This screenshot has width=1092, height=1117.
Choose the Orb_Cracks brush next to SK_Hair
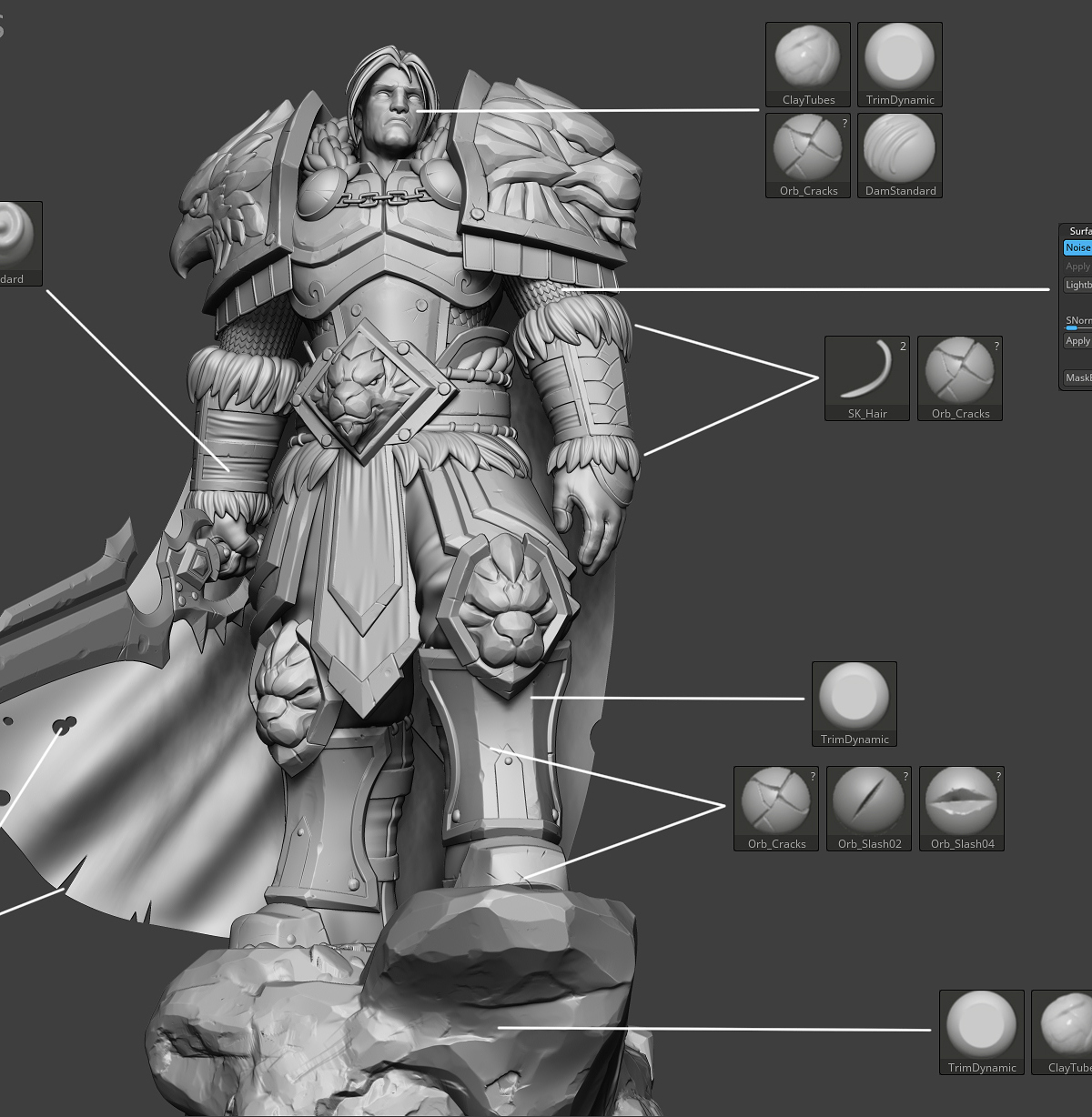[960, 378]
